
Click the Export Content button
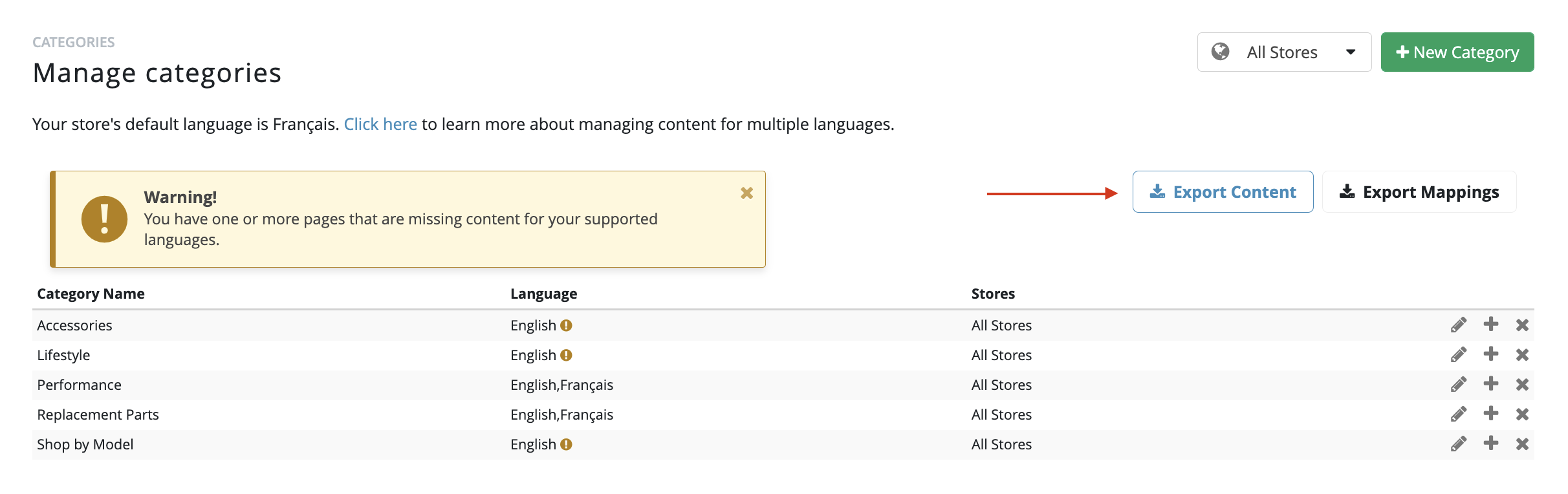click(1223, 191)
